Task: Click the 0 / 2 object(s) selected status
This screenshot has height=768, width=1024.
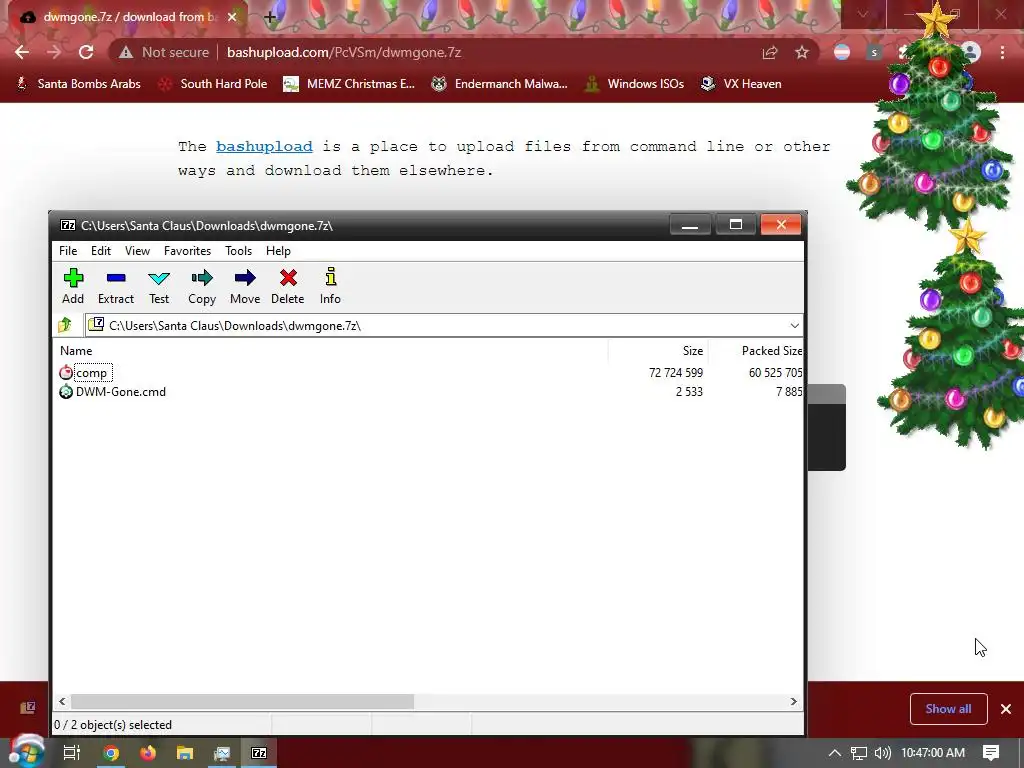Action: (x=113, y=725)
